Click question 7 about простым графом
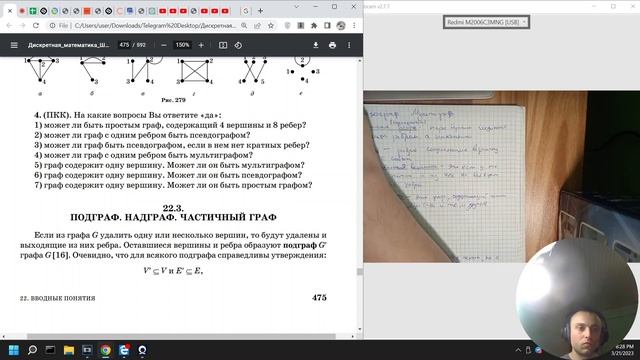The height and width of the screenshot is (360, 640). (x=173, y=185)
